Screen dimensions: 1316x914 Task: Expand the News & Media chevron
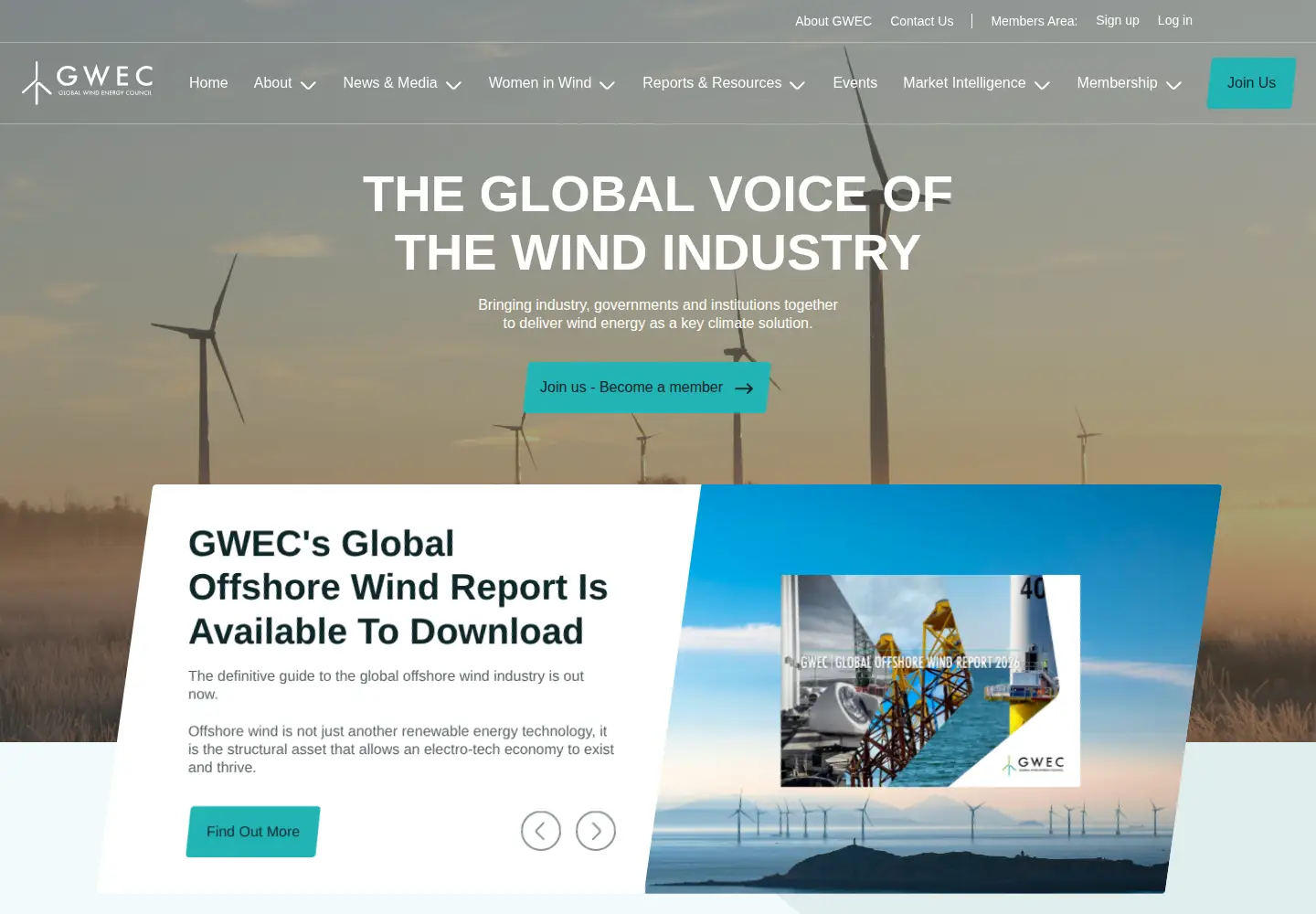pos(453,85)
